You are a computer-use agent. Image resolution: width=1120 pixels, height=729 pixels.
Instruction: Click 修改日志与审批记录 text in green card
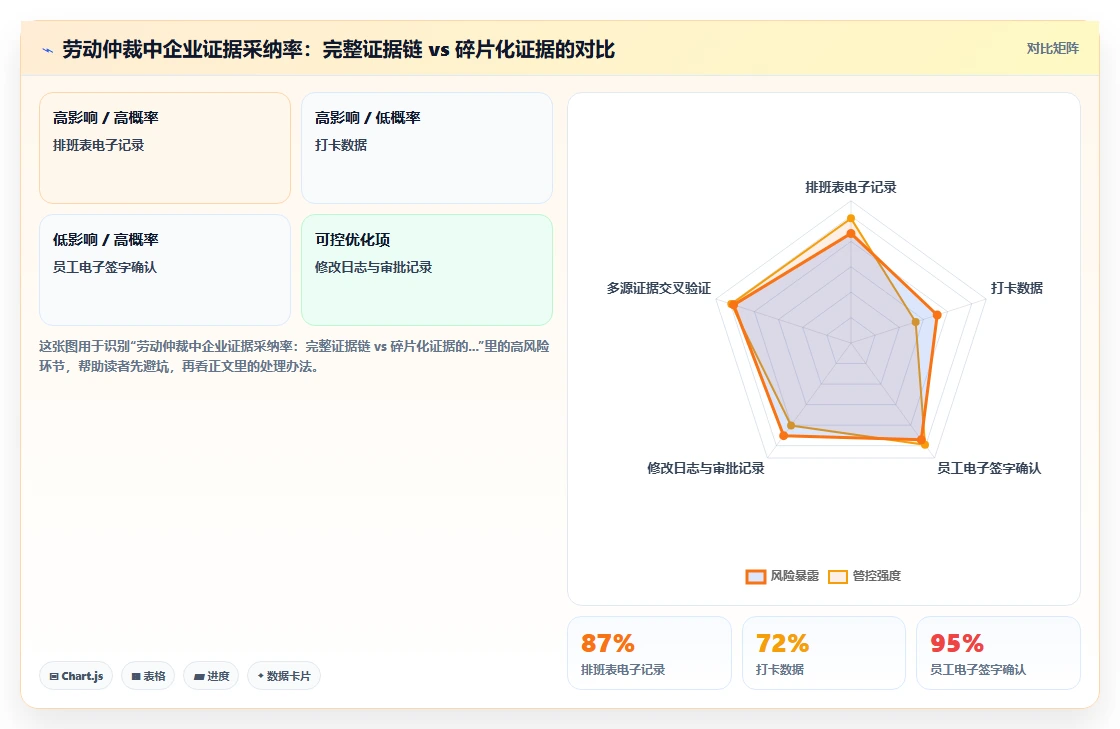tap(374, 267)
